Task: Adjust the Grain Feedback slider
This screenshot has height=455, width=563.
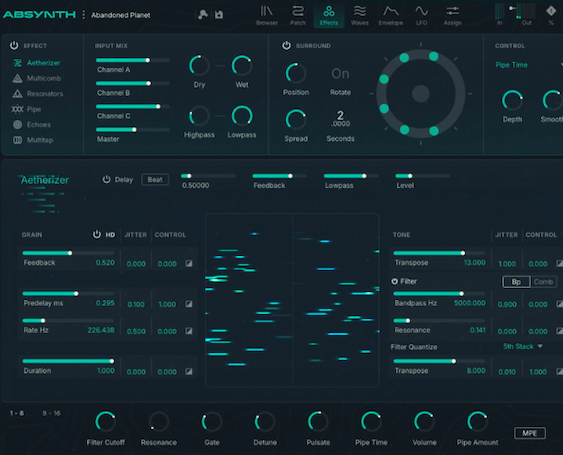Action: tap(68, 253)
